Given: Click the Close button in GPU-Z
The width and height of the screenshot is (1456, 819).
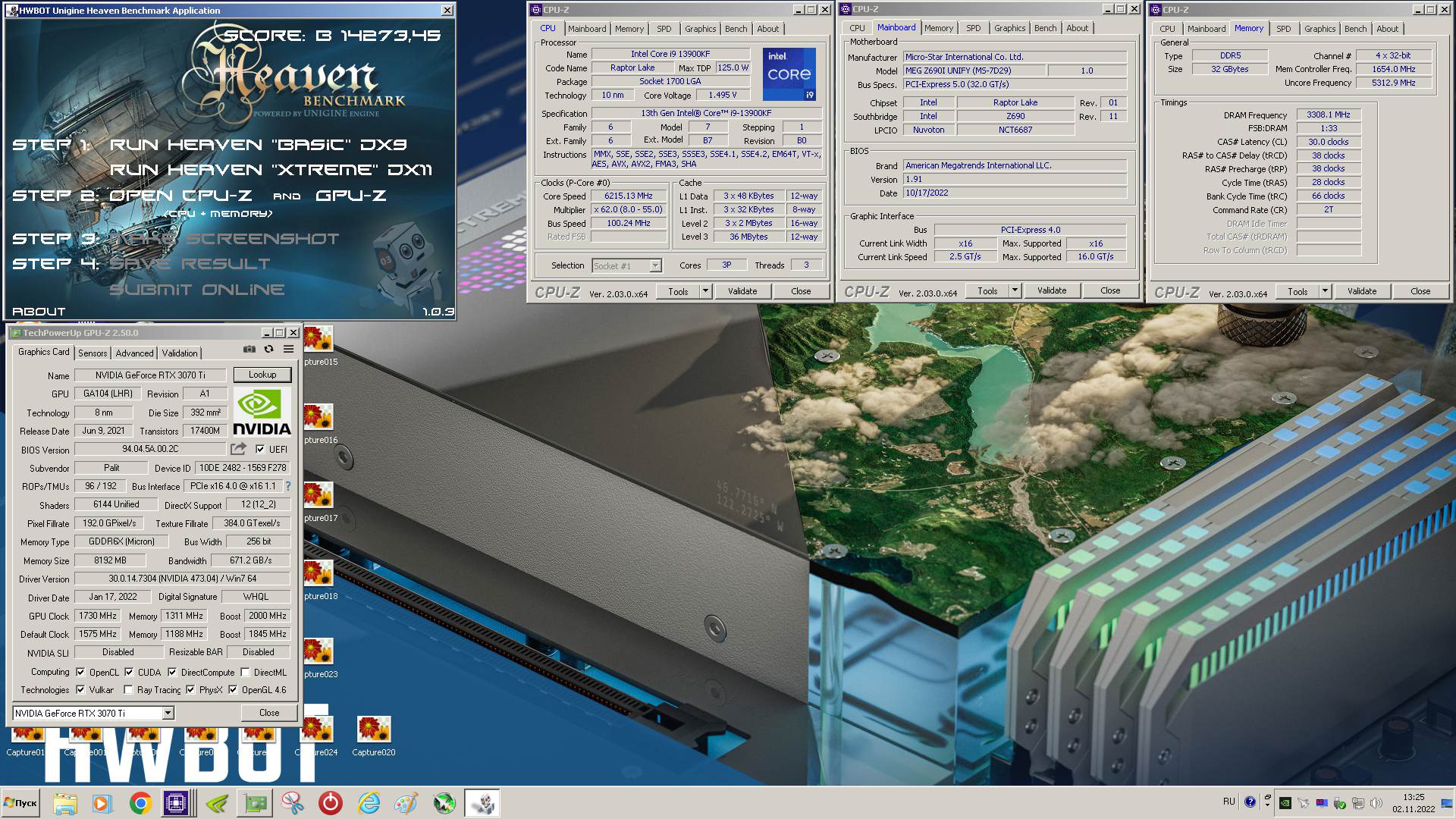Looking at the screenshot, I should (269, 713).
